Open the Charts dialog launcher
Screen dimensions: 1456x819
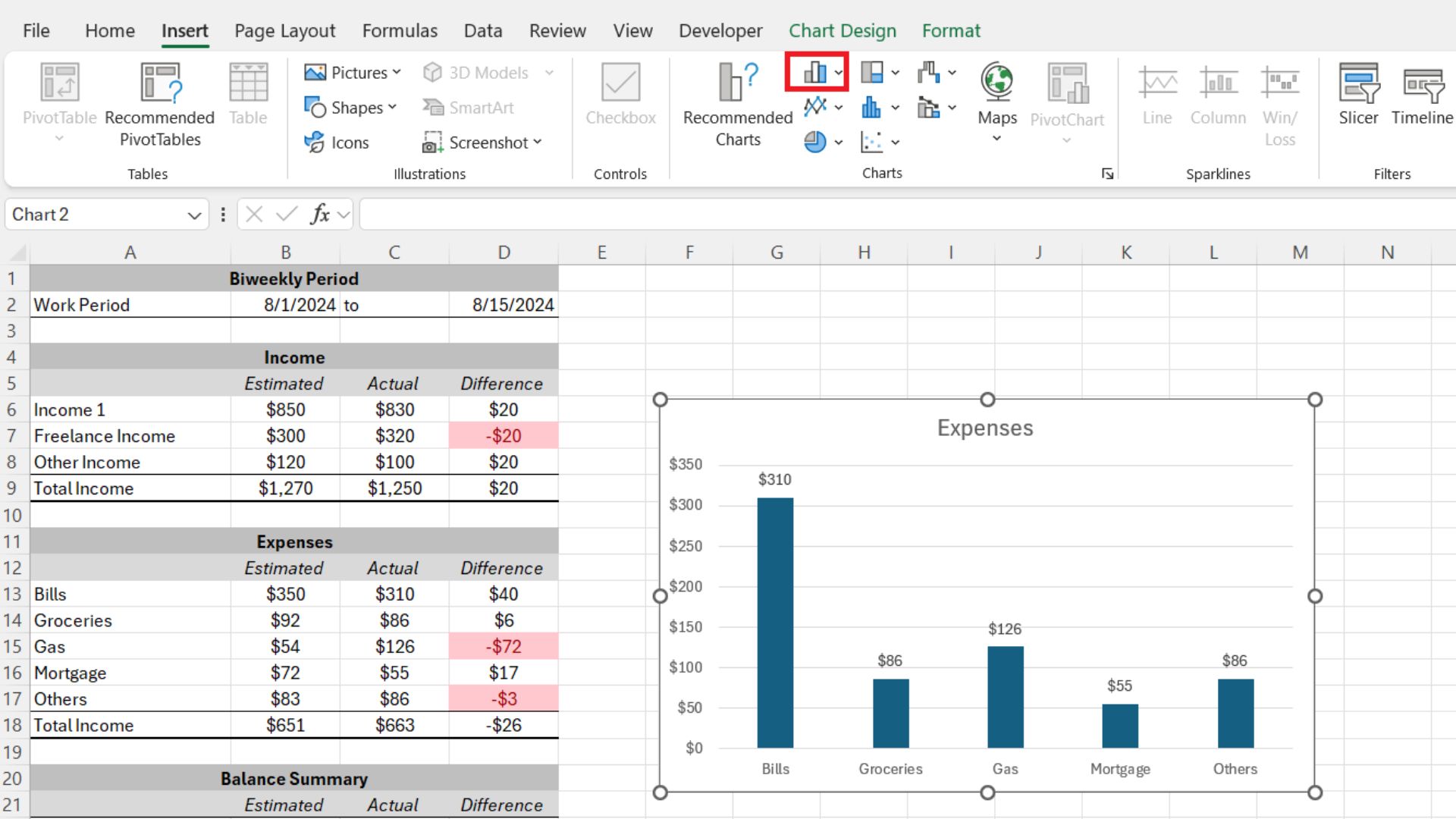1107,174
